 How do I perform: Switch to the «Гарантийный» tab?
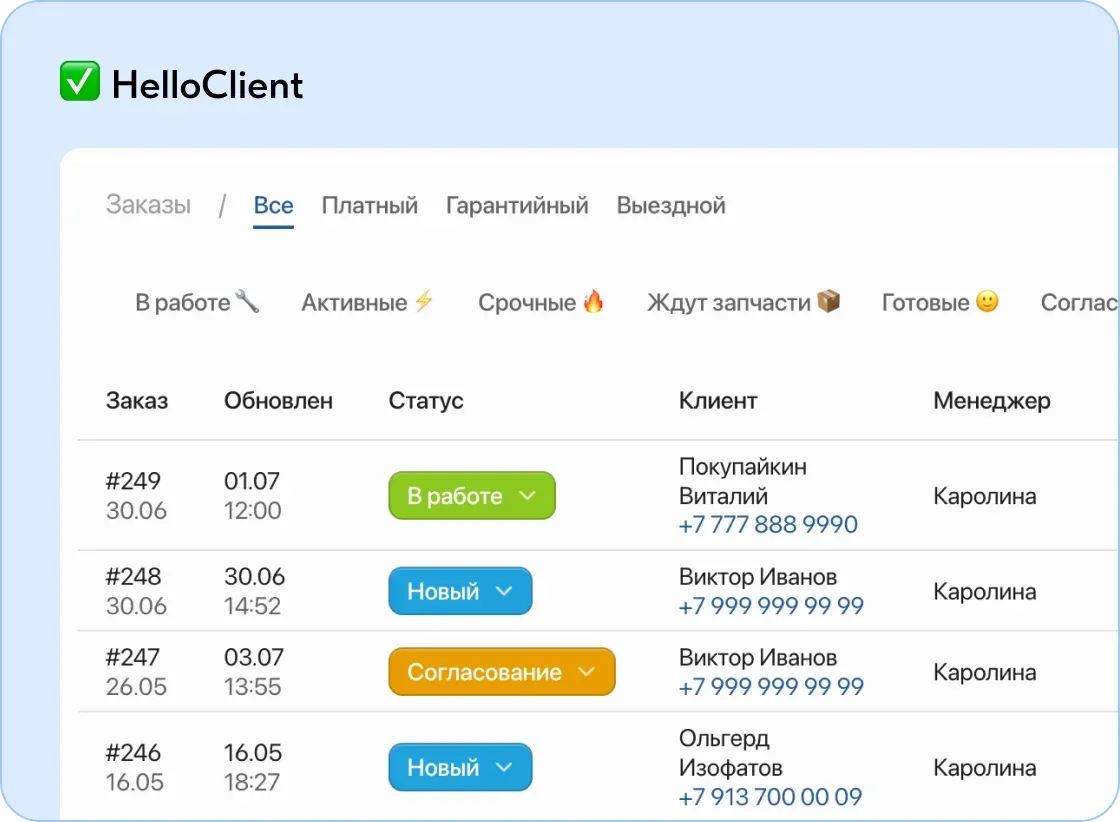pos(517,205)
